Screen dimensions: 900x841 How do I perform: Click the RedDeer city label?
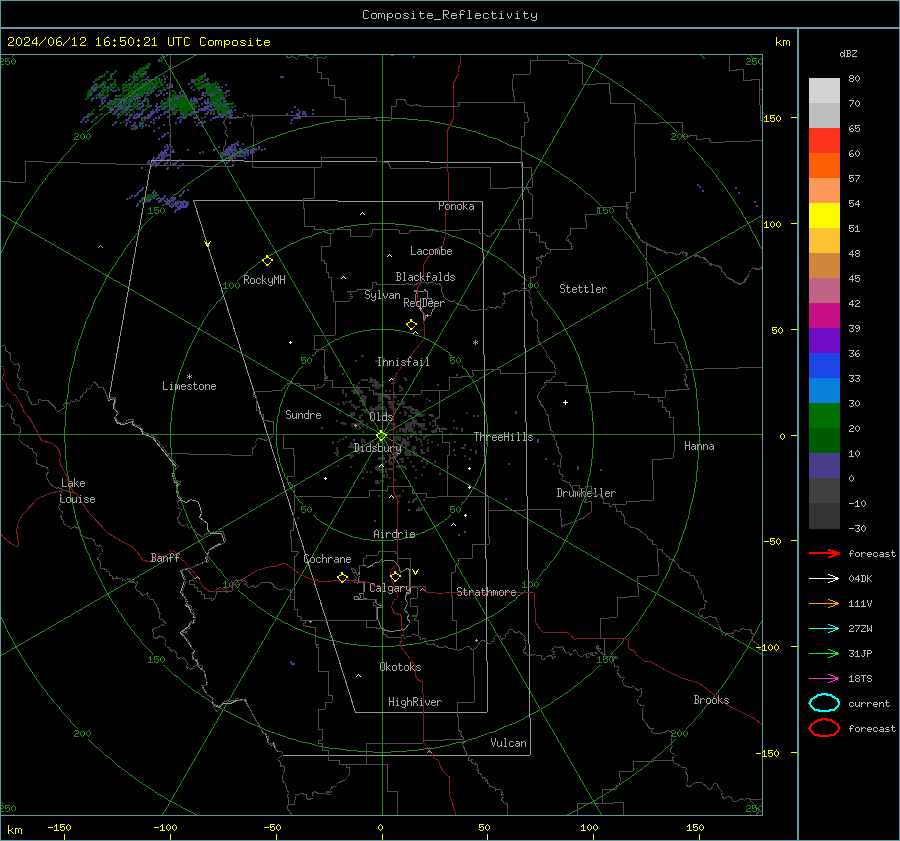tap(424, 303)
